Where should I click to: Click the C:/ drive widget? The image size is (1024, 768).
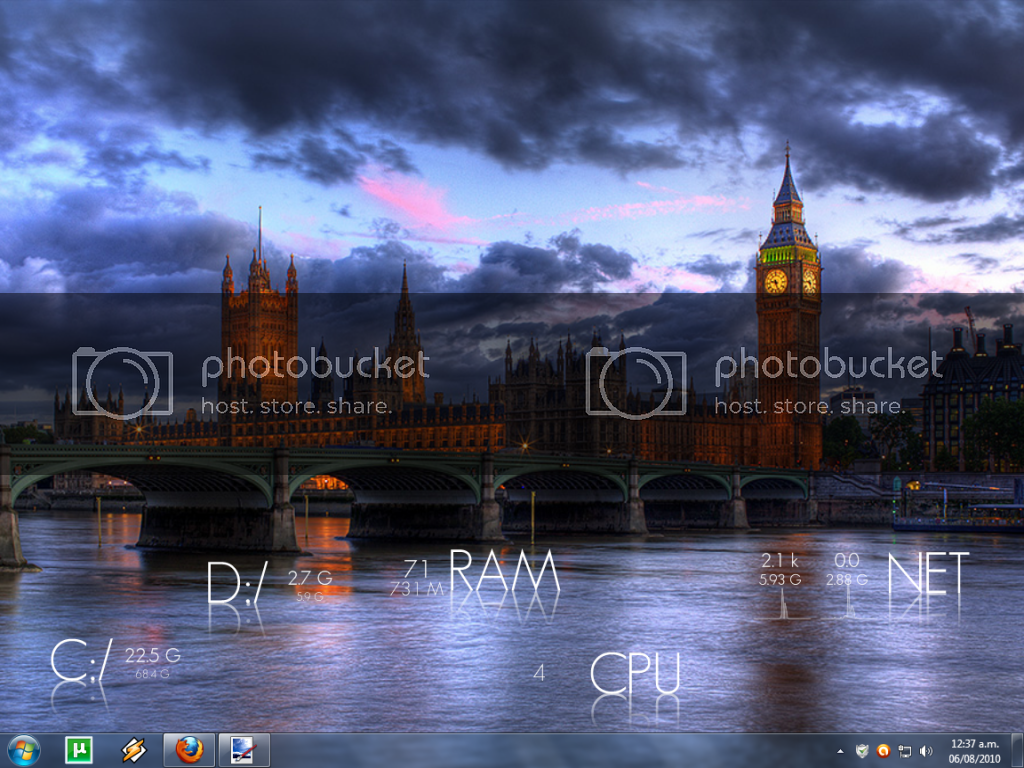(81, 660)
